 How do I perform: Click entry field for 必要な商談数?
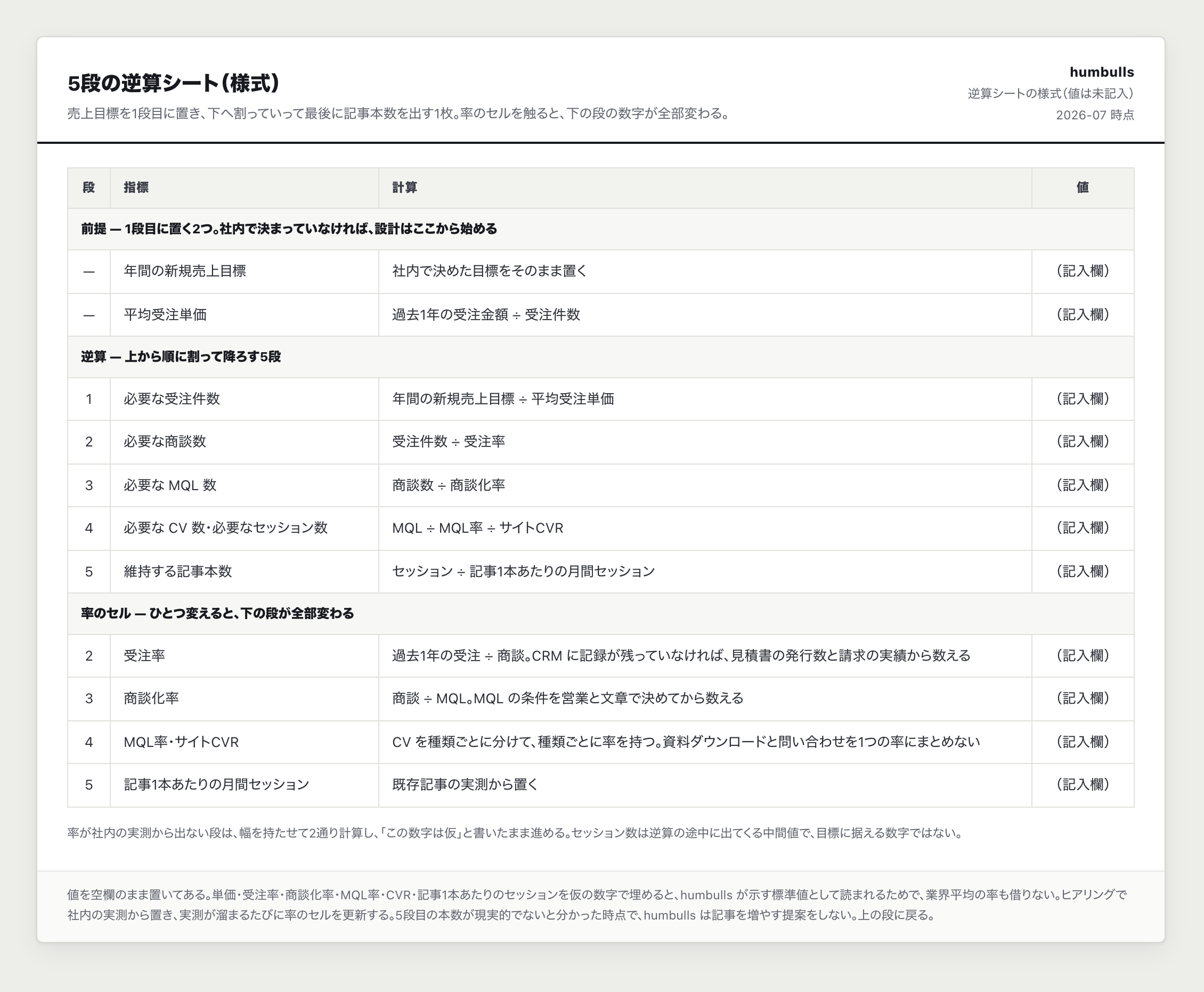(1083, 442)
